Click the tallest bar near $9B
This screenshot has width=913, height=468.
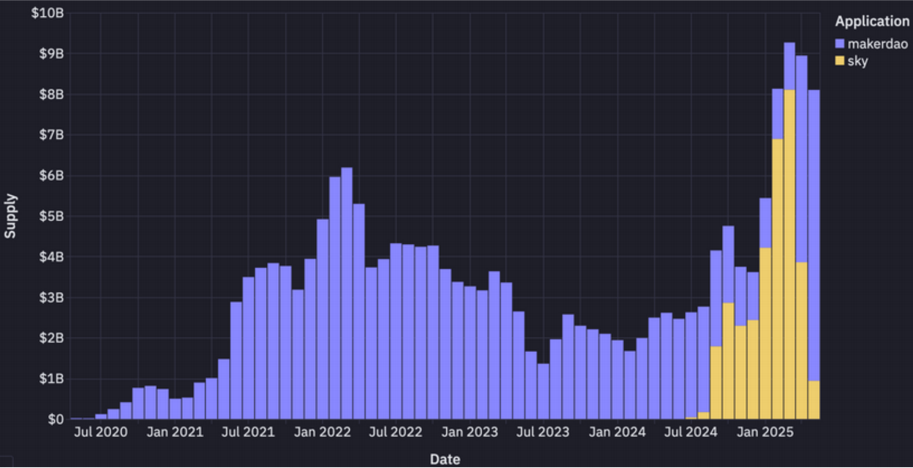[x=790, y=231]
